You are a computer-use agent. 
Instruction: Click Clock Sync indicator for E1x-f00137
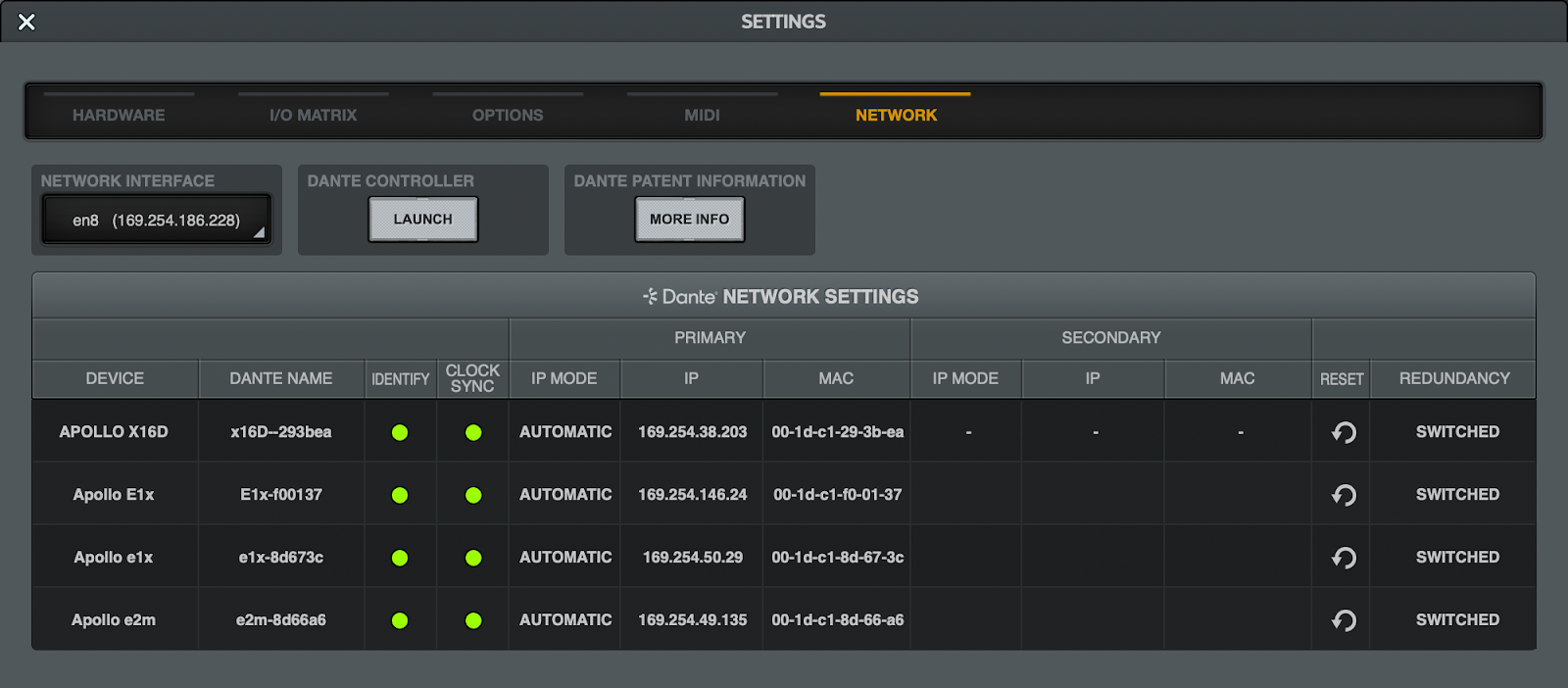click(x=473, y=495)
